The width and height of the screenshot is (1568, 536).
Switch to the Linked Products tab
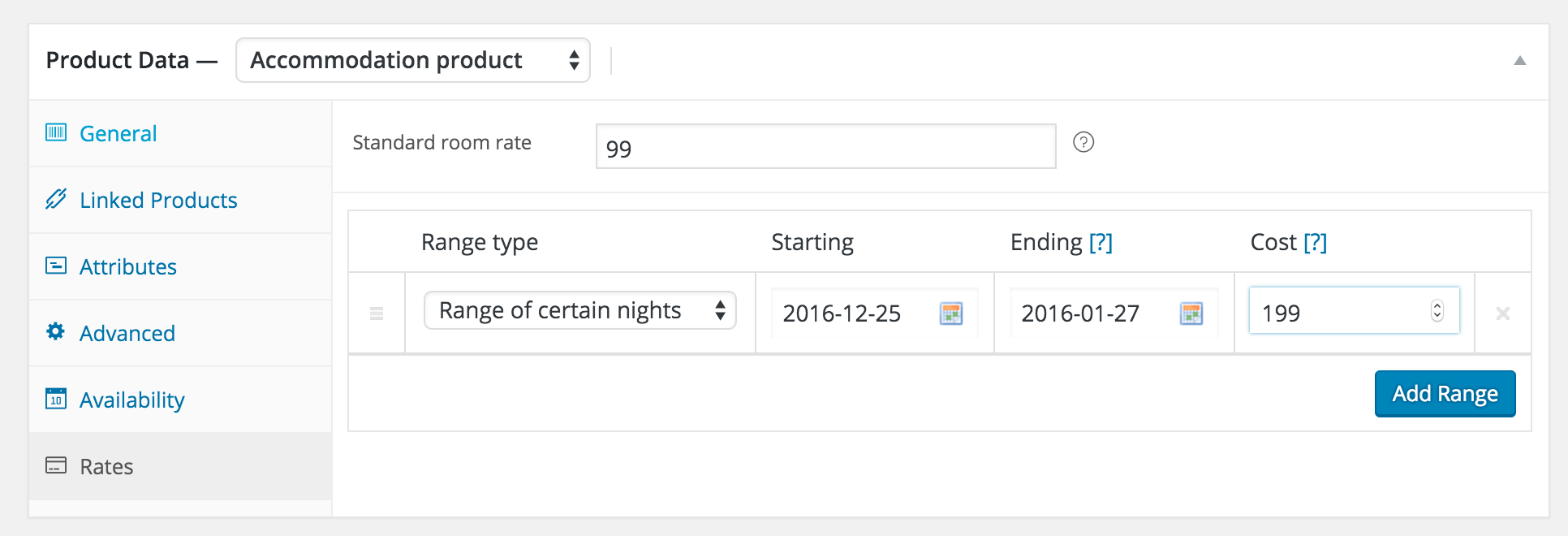[x=158, y=201]
